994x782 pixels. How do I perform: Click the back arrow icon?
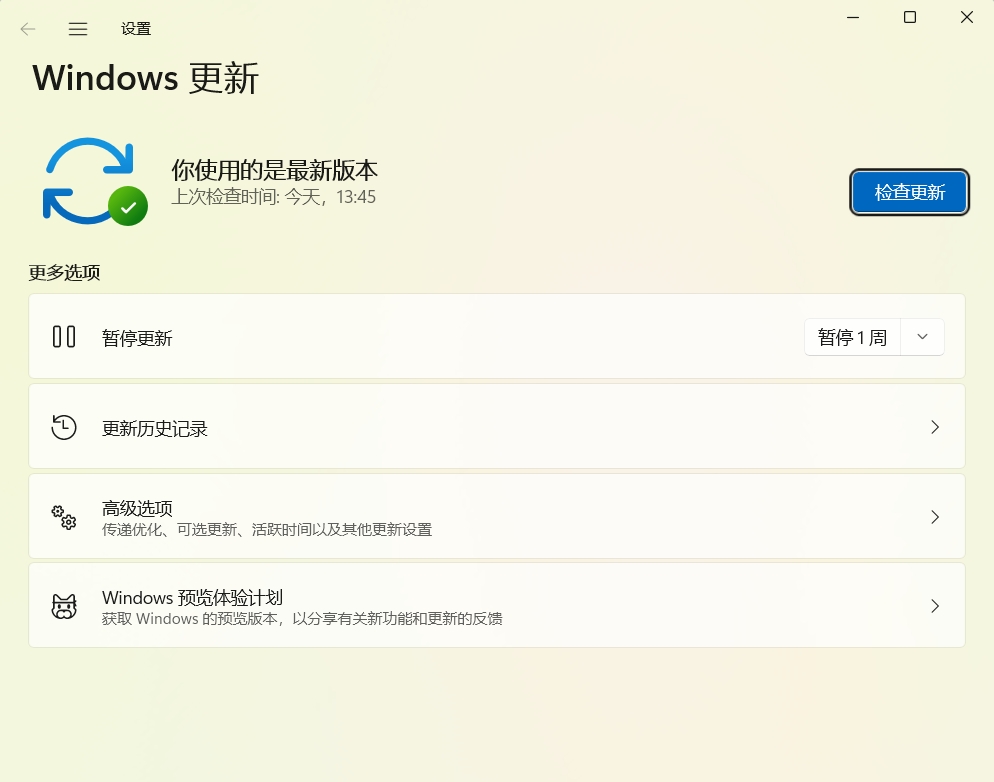coord(28,29)
